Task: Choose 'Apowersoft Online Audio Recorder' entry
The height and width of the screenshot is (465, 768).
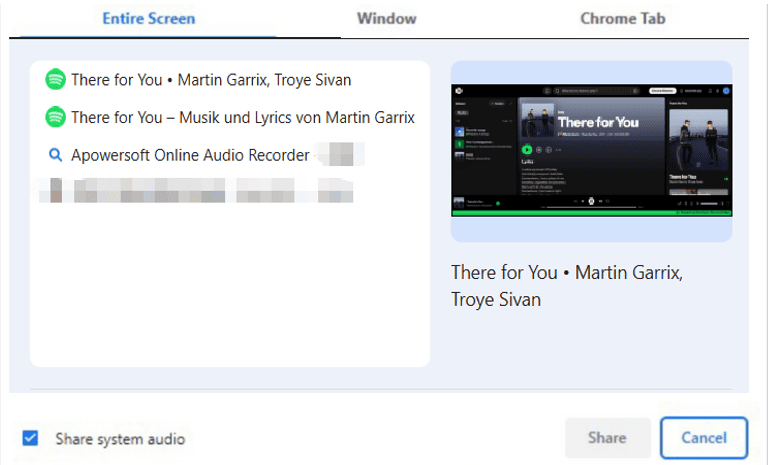Action: 190,155
